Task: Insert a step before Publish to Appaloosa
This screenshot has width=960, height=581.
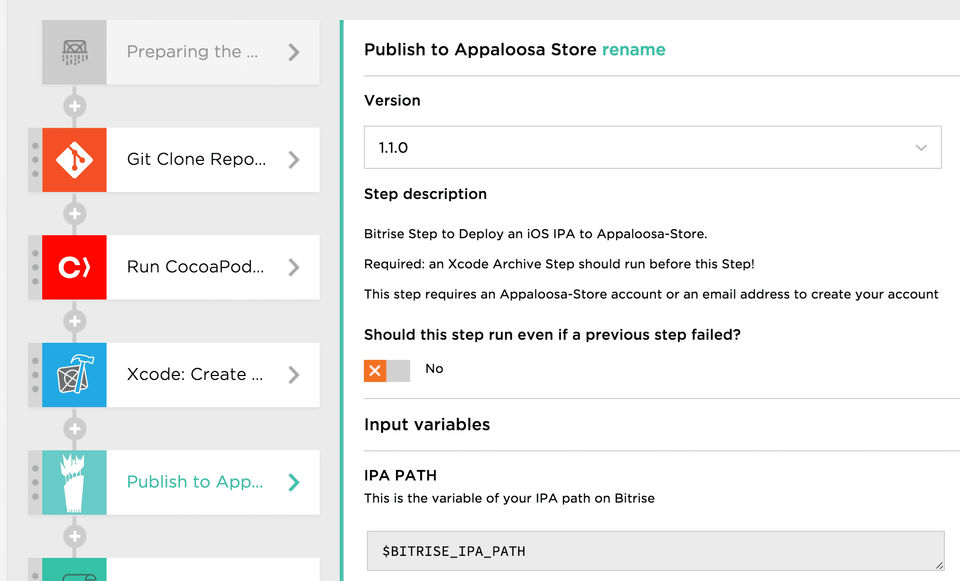Action: coord(74,429)
